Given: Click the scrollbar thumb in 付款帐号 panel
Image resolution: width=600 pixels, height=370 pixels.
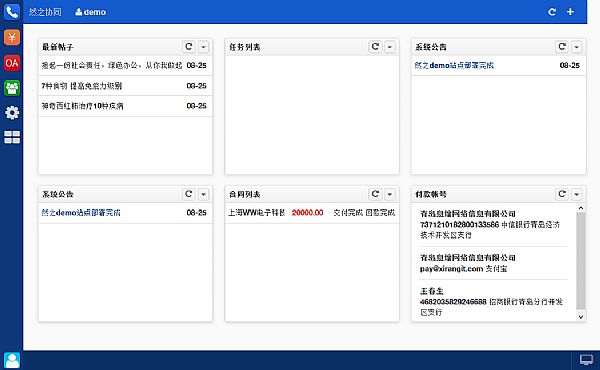Looking at the screenshot, I should pyautogui.click(x=581, y=260).
